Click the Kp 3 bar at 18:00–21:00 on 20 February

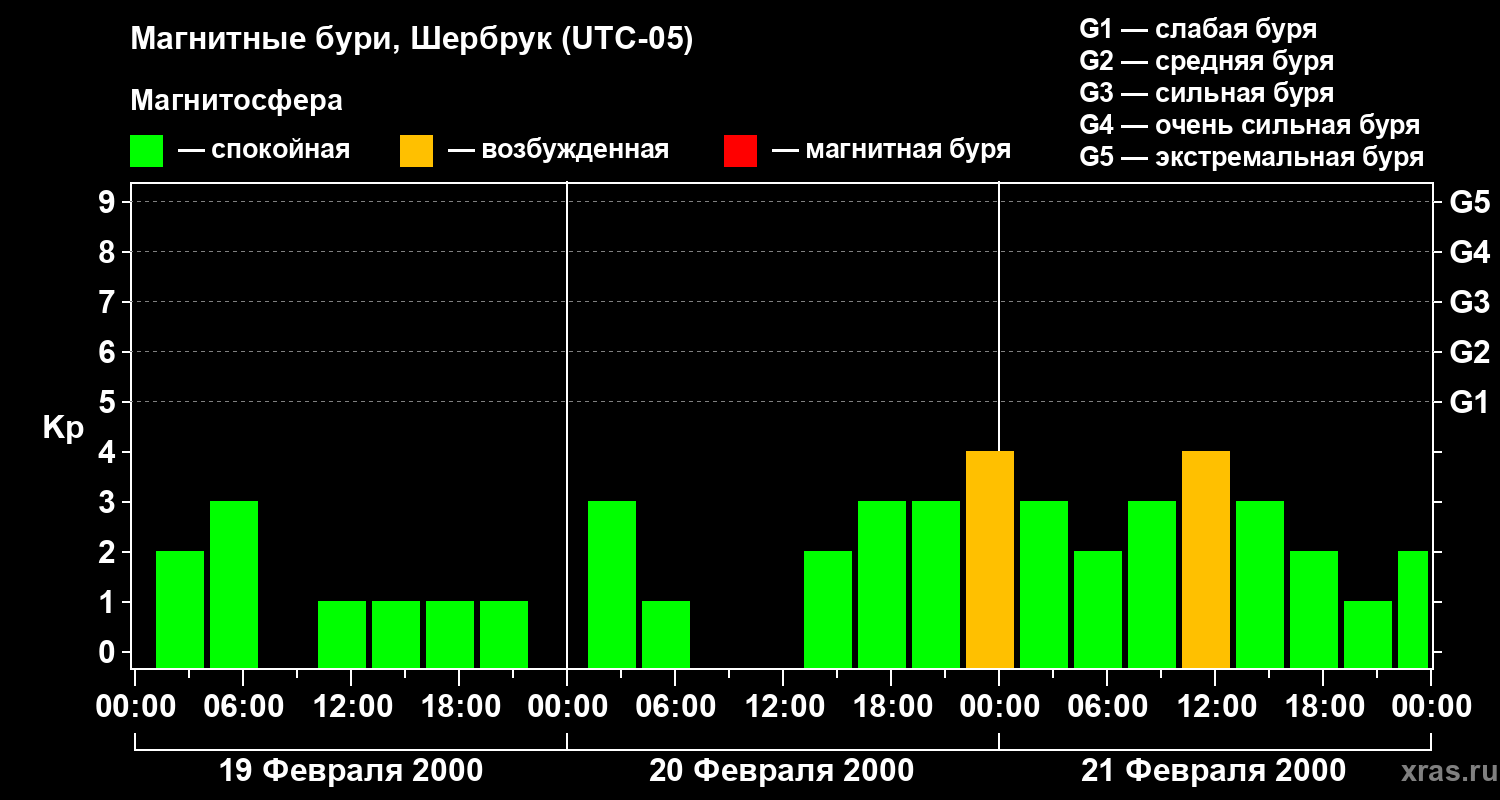[936, 584]
